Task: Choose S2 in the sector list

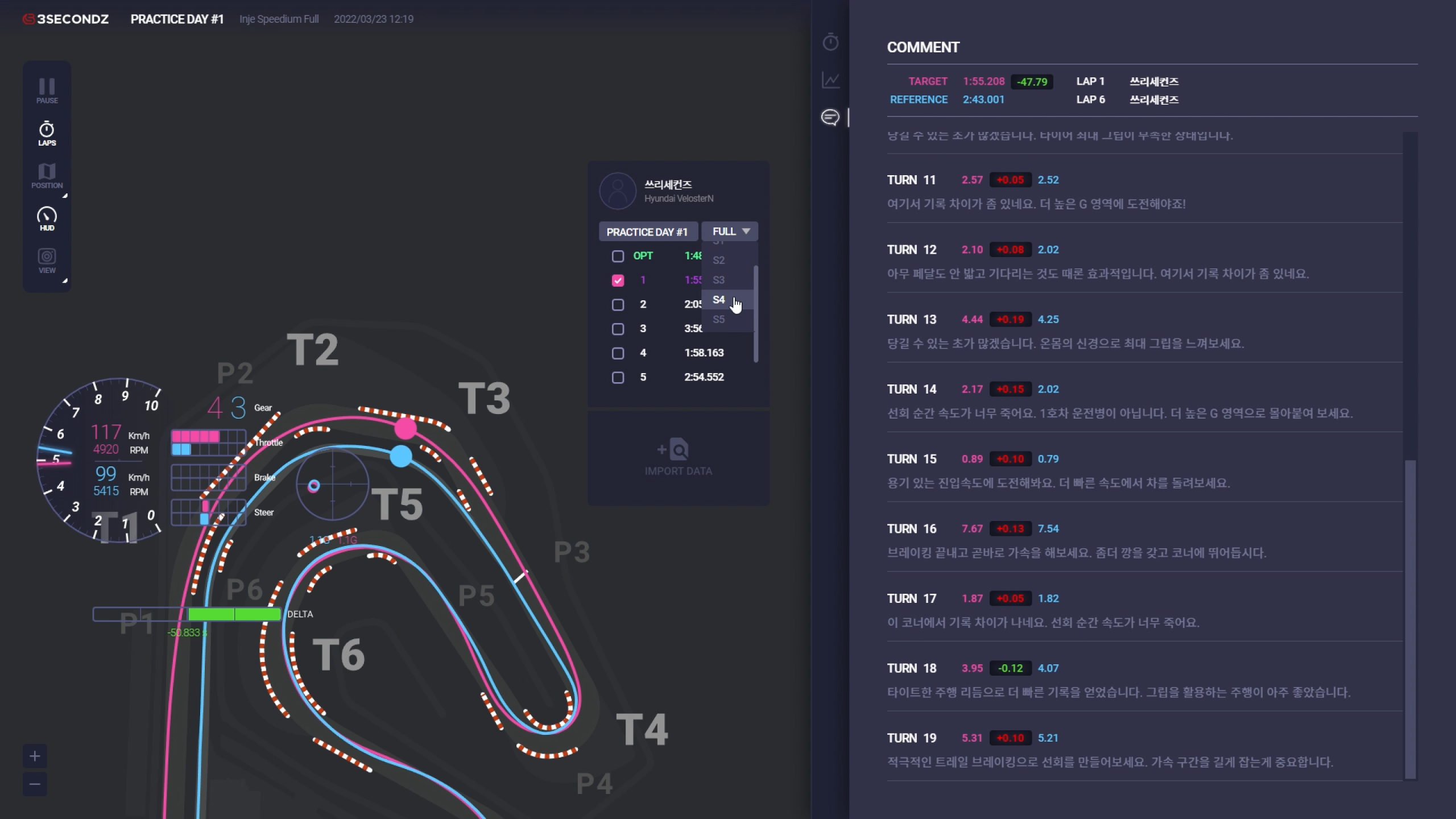Action: pyautogui.click(x=719, y=260)
